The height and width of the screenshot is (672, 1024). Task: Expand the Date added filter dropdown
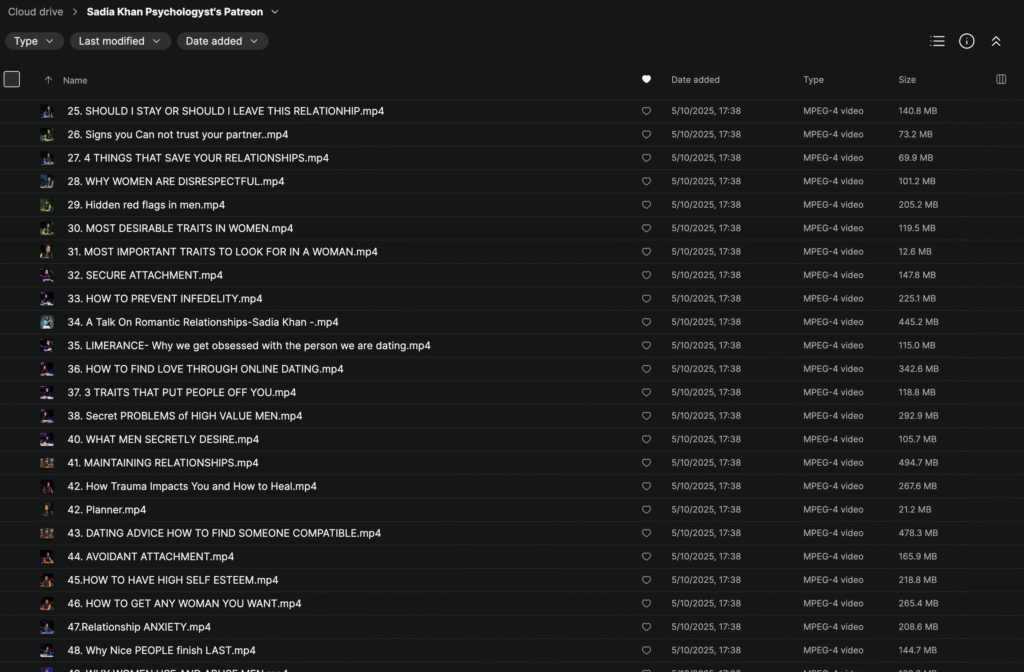pyautogui.click(x=222, y=41)
